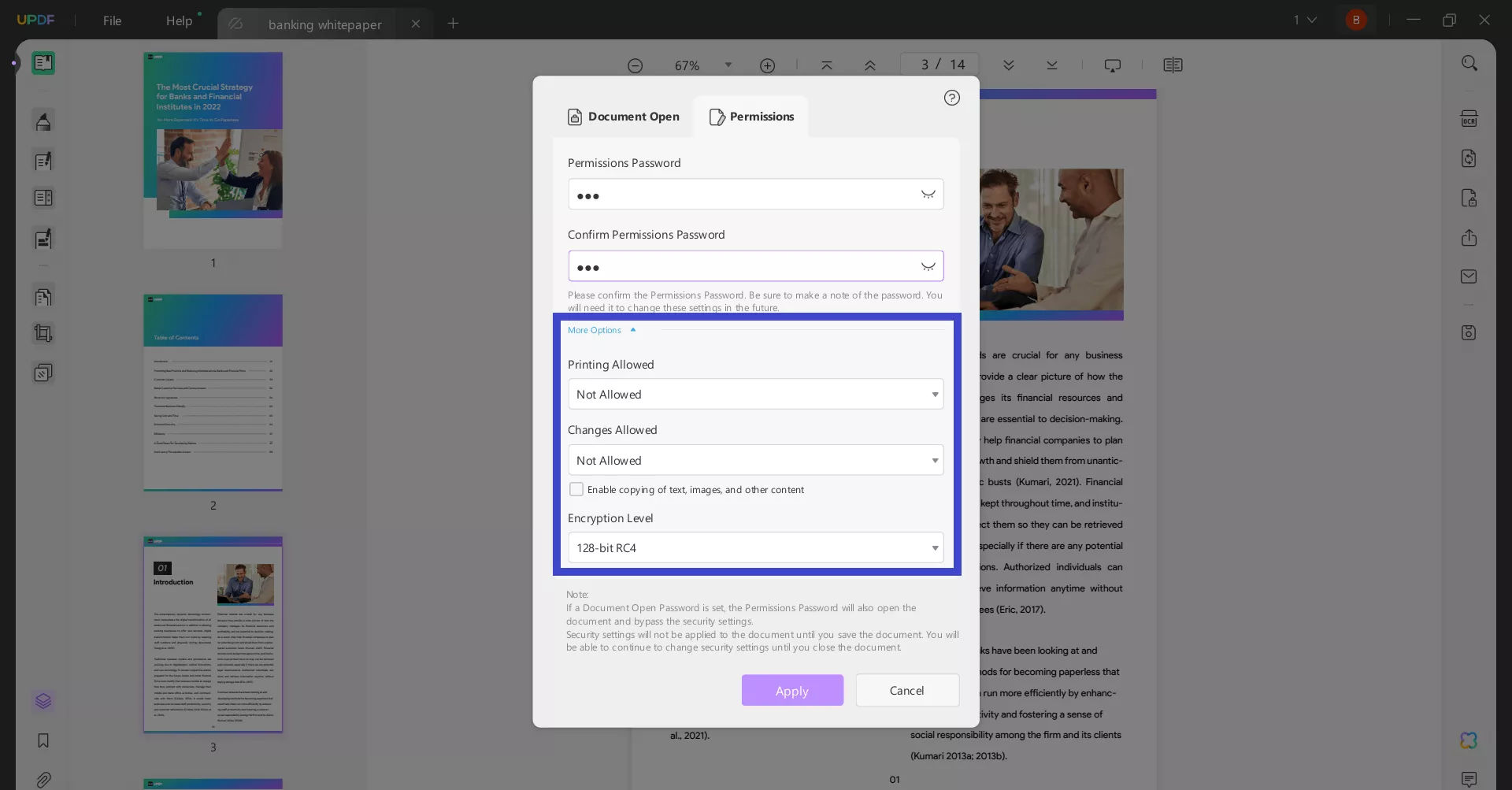Click Save as other icon in right sidebar
The width and height of the screenshot is (1512, 790).
click(1469, 332)
